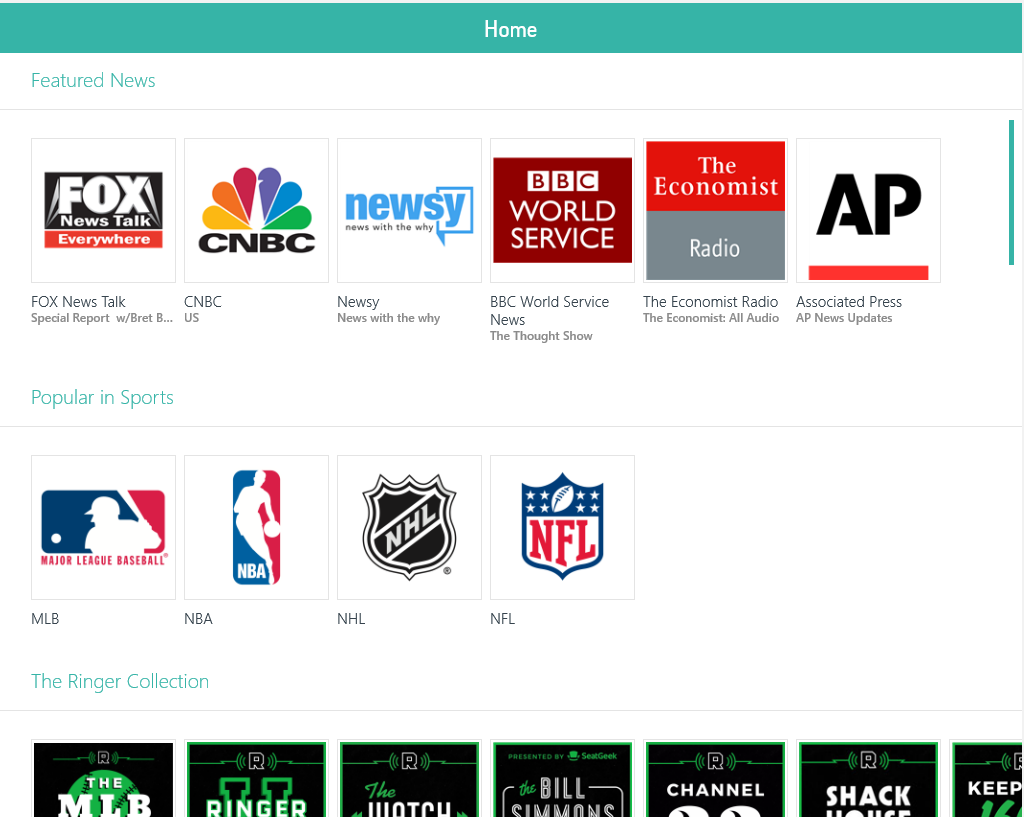
Task: Open the CNBC peacock logo tile
Action: click(256, 210)
